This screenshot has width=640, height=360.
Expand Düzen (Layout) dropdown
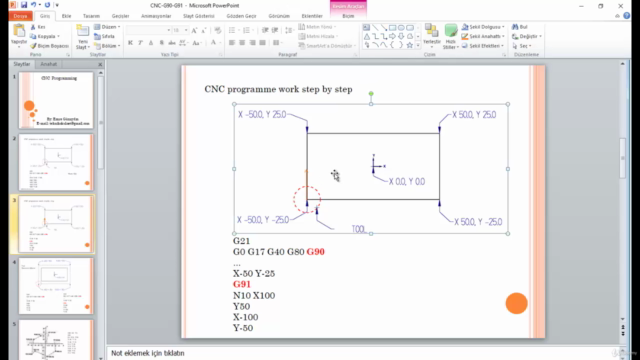point(107,27)
